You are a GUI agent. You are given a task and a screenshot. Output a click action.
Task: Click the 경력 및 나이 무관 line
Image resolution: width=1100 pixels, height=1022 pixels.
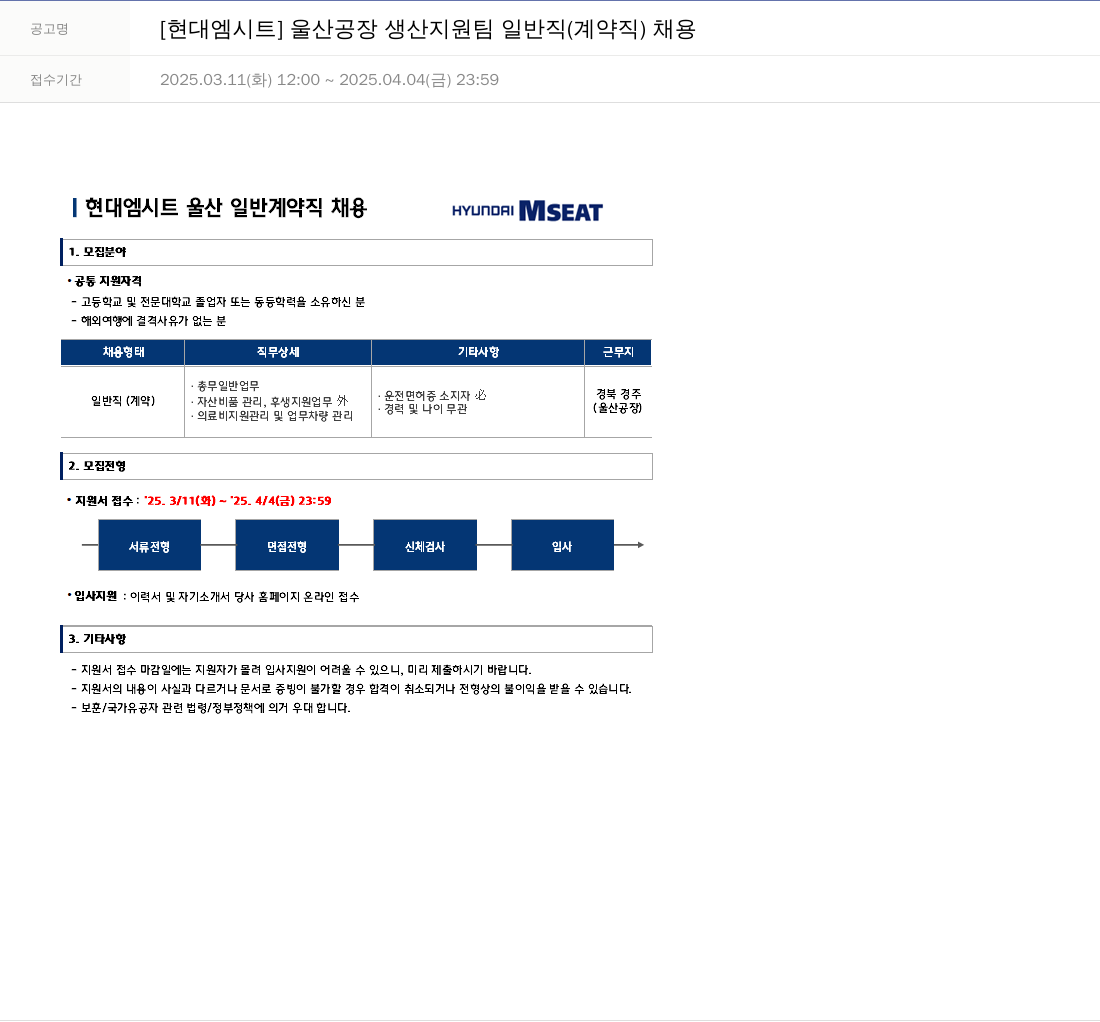click(x=422, y=409)
